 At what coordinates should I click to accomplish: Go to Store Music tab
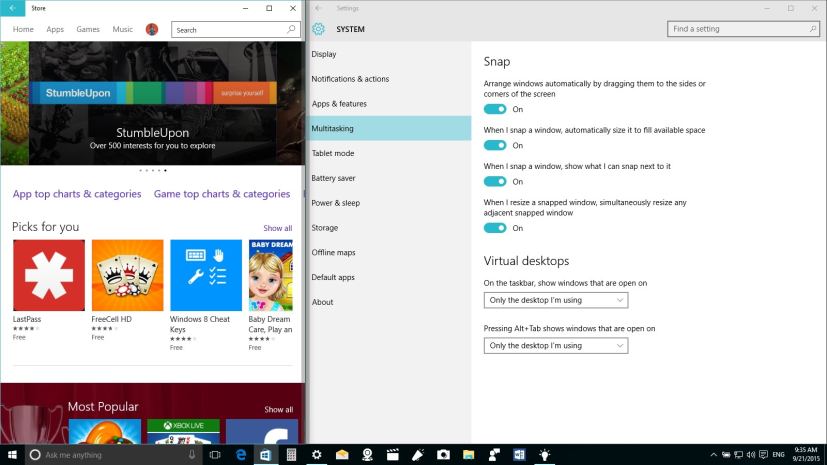click(x=122, y=30)
